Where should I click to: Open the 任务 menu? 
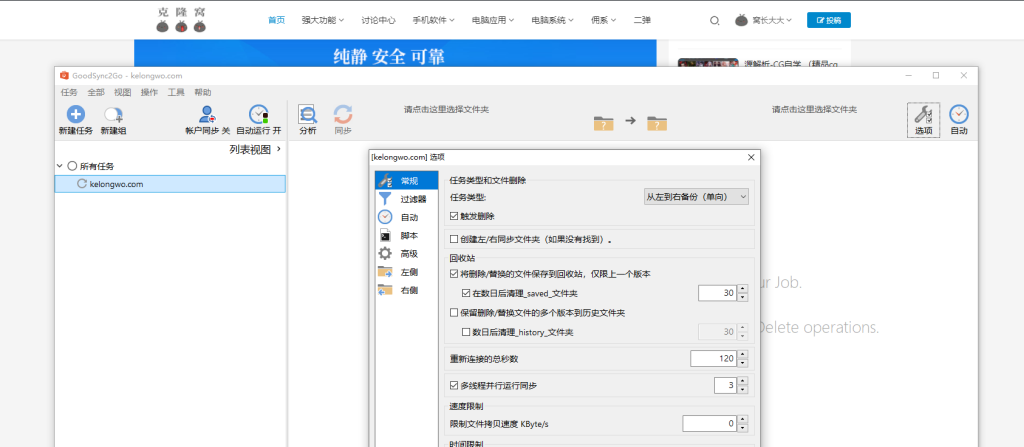click(69, 92)
